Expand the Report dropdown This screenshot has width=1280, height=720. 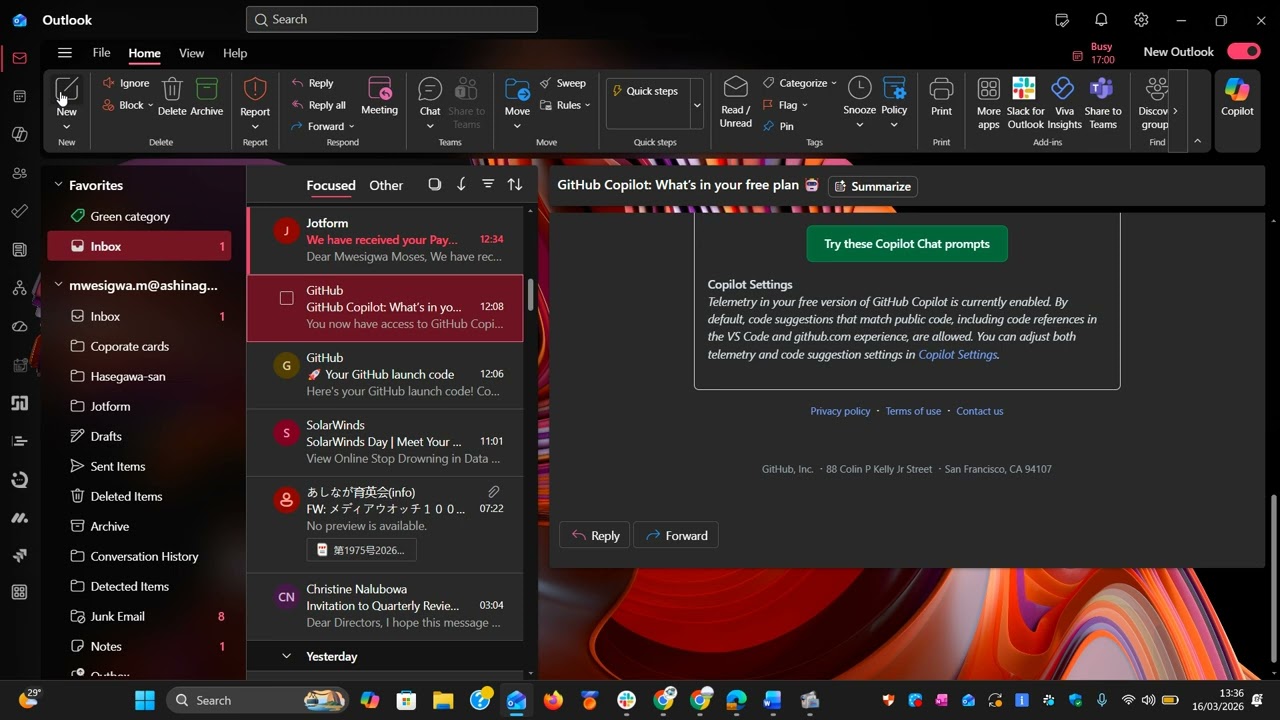coord(255,127)
